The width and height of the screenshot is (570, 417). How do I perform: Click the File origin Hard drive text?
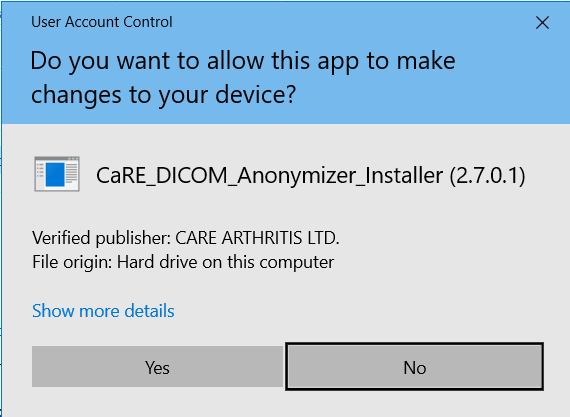pos(183,262)
